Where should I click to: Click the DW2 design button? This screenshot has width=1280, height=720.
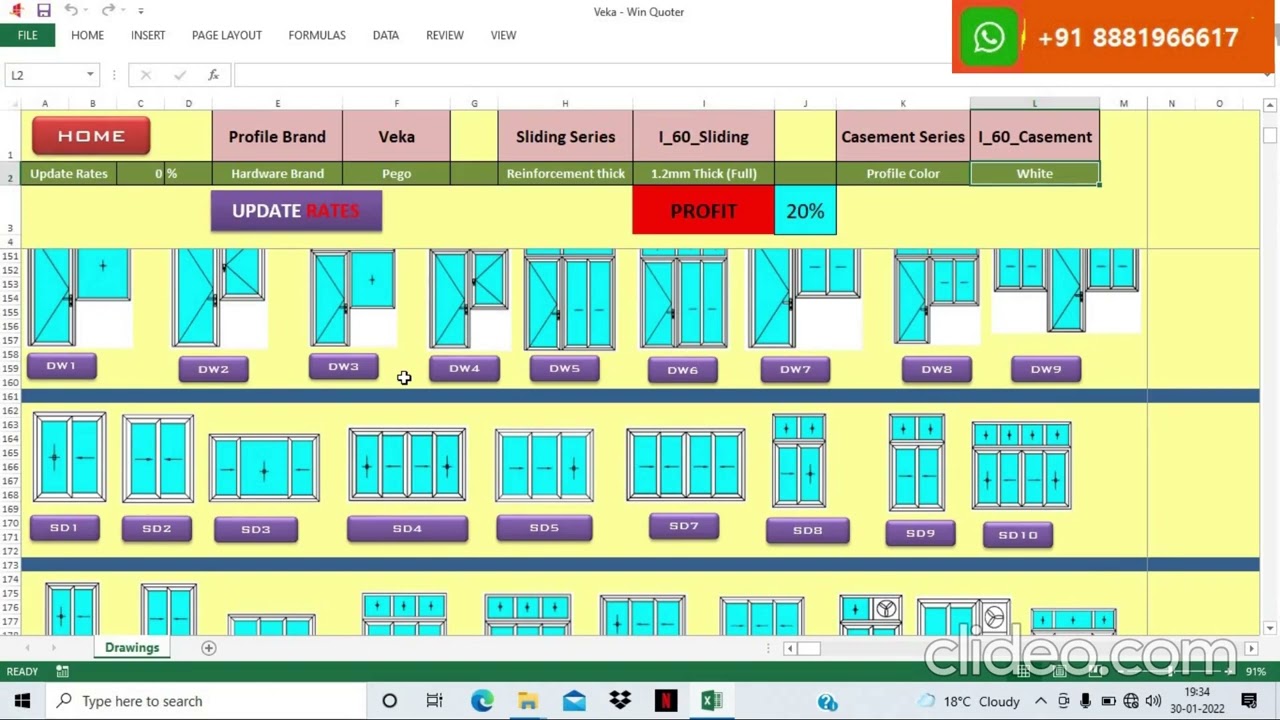click(213, 369)
